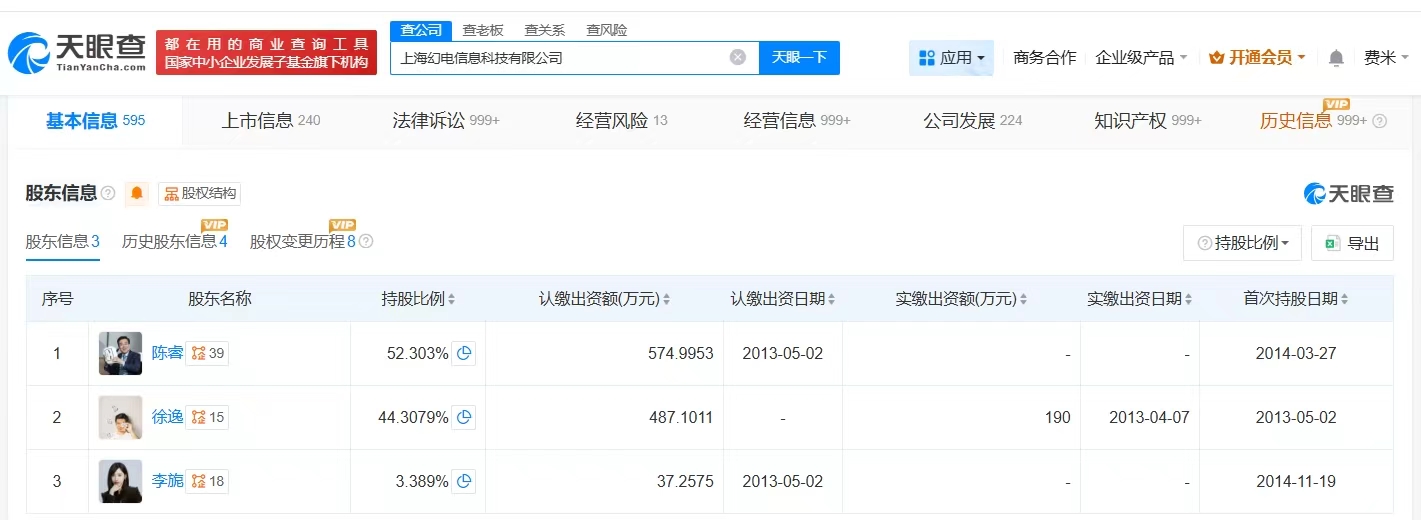Click the 天眼一下 search button

800,57
